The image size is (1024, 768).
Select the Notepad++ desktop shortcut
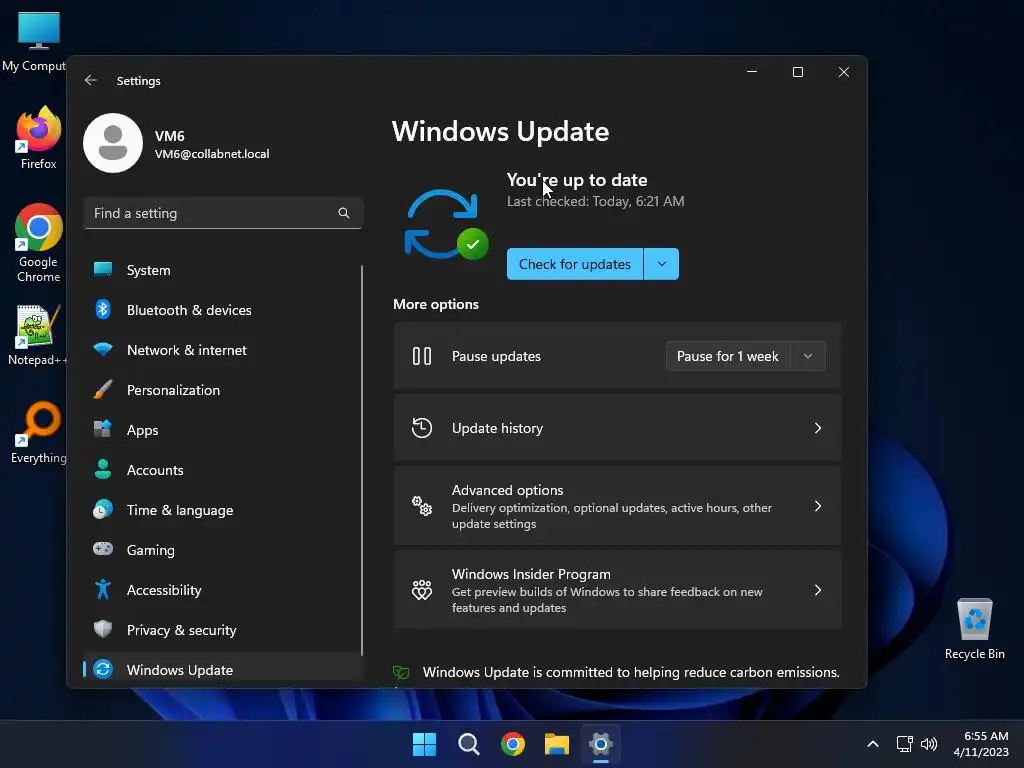pyautogui.click(x=37, y=335)
